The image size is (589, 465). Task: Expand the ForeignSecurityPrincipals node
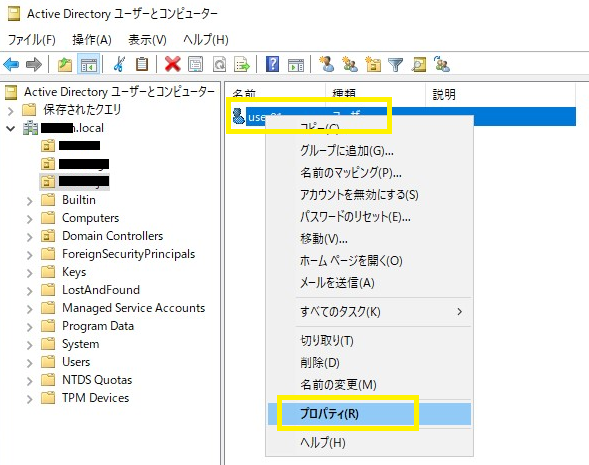[29, 255]
